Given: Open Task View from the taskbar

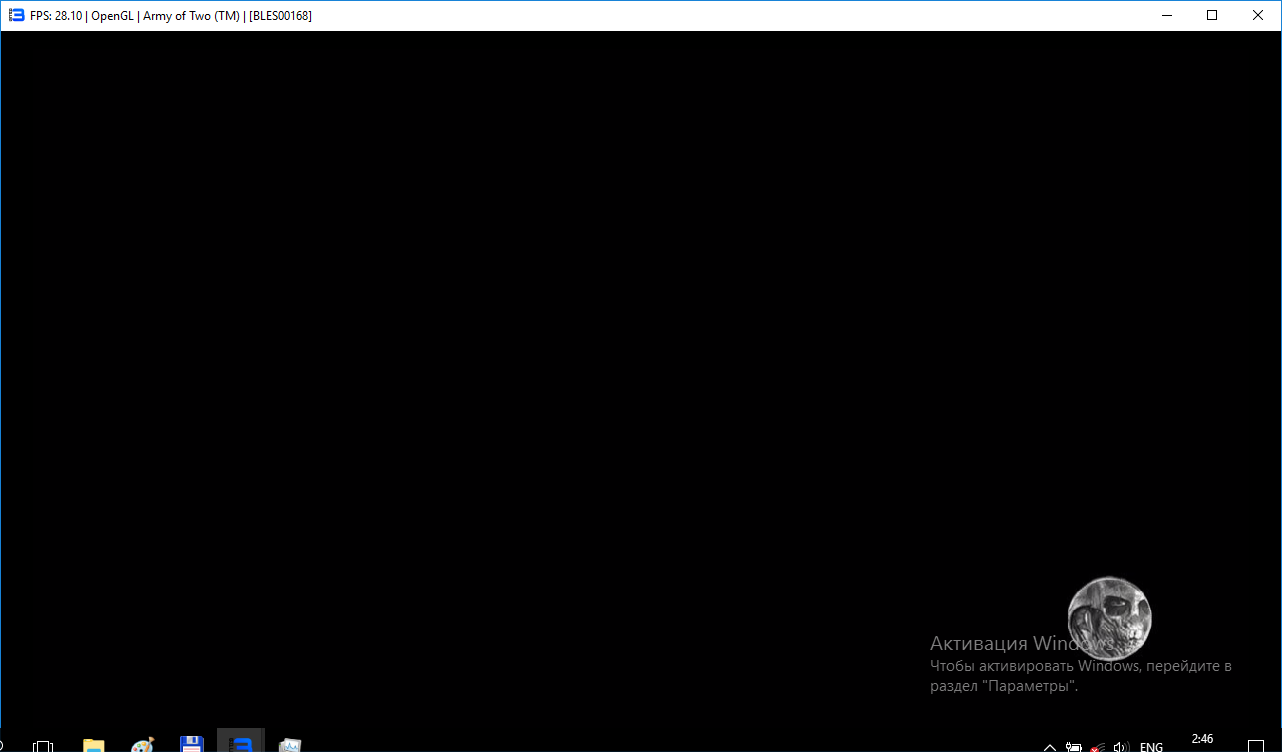Looking at the screenshot, I should tap(43, 745).
